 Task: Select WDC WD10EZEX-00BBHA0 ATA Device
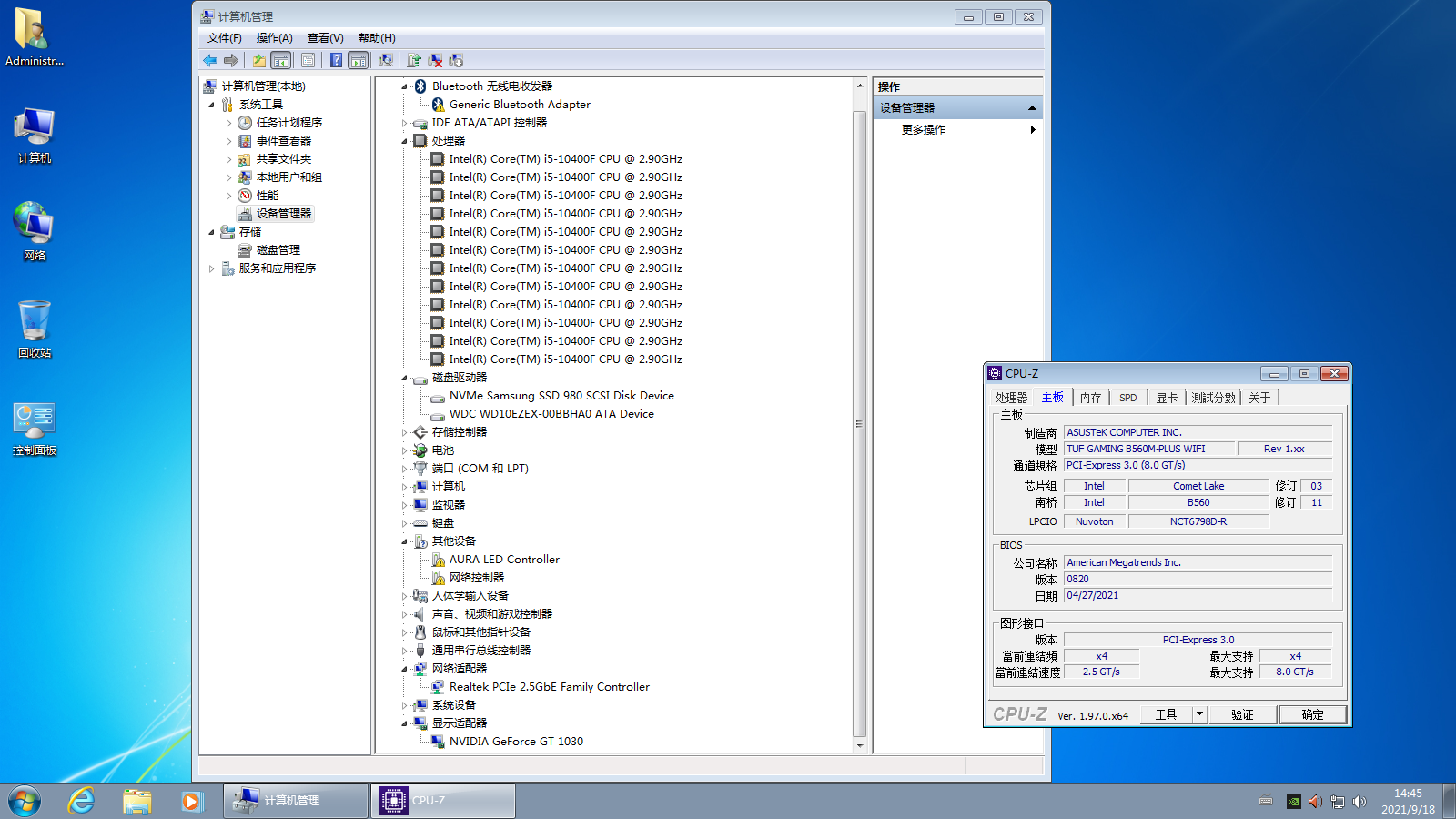(x=551, y=414)
